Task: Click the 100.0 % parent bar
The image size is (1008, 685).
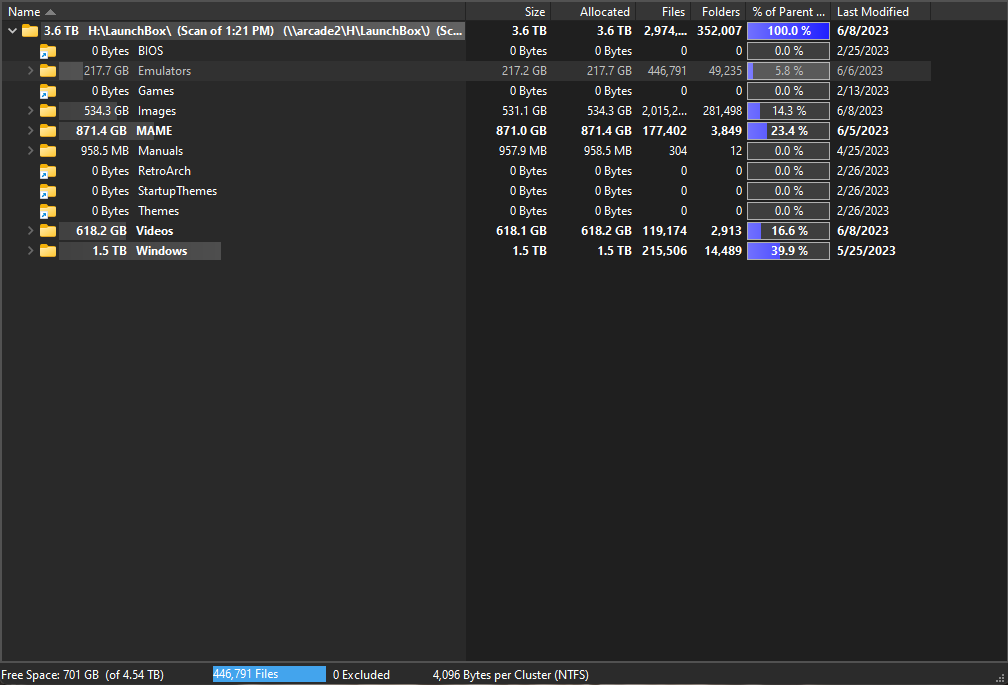Action: (788, 31)
